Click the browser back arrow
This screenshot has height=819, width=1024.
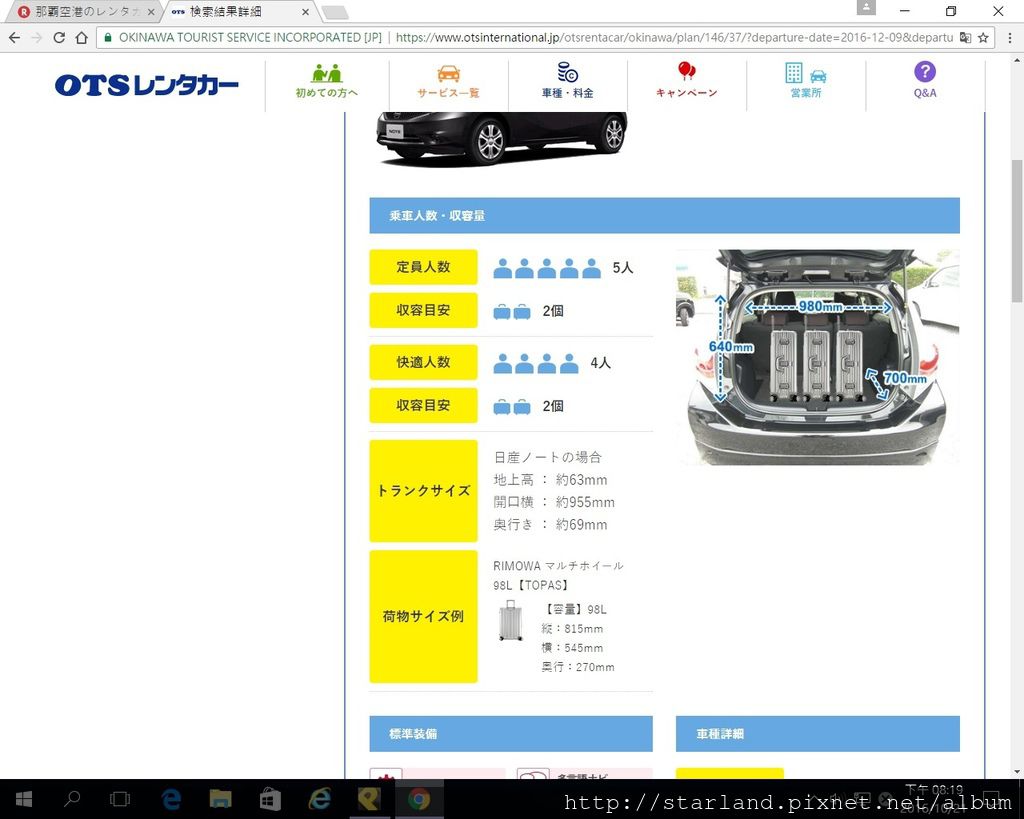coord(14,38)
